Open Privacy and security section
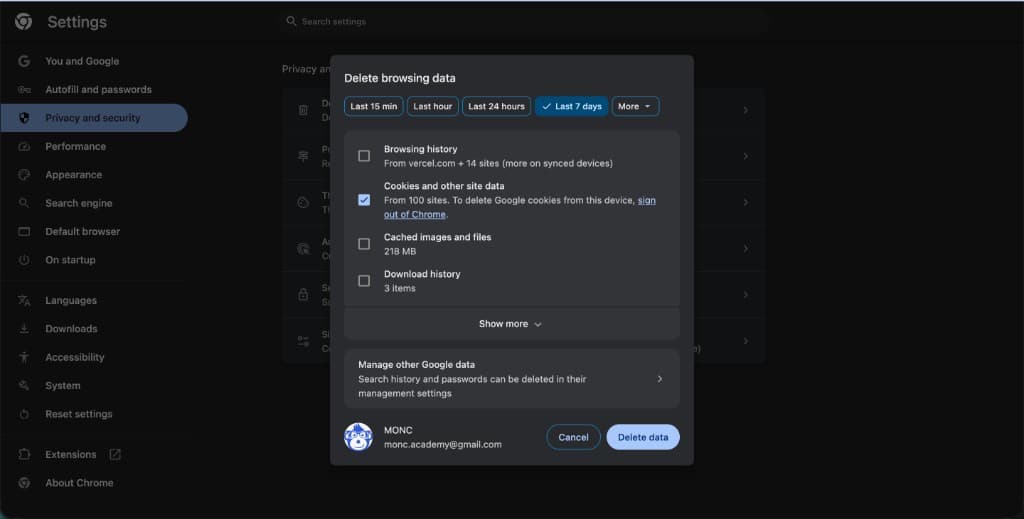 [x=94, y=118]
